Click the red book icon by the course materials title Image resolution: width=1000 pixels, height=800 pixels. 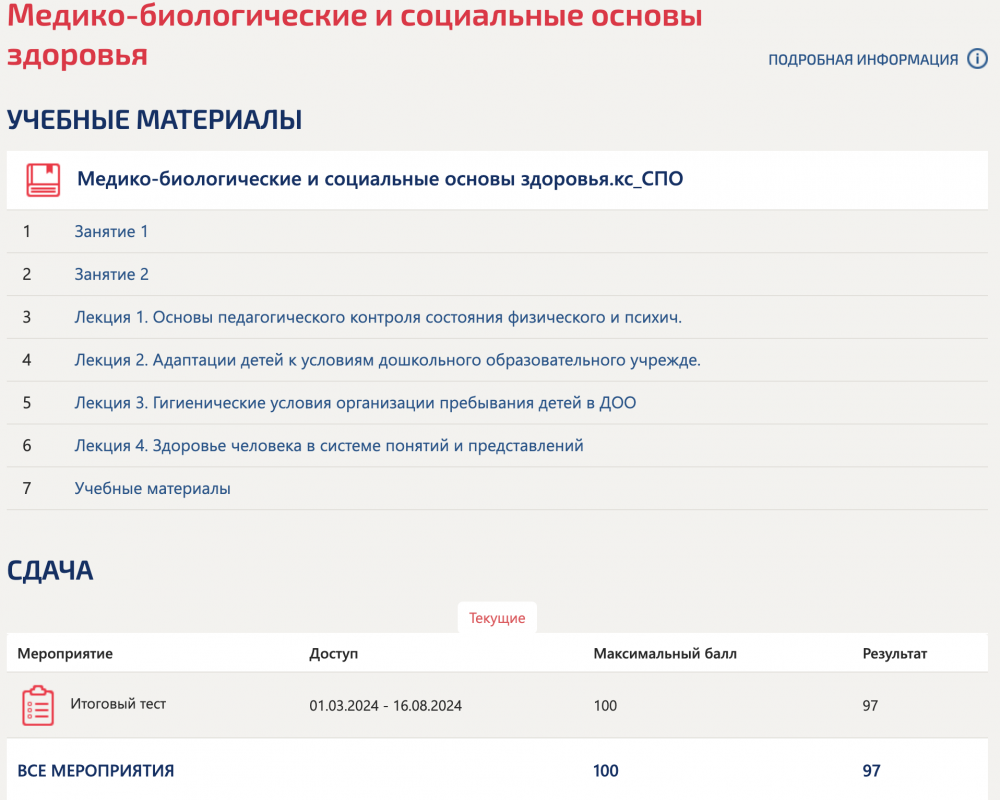[x=43, y=180]
